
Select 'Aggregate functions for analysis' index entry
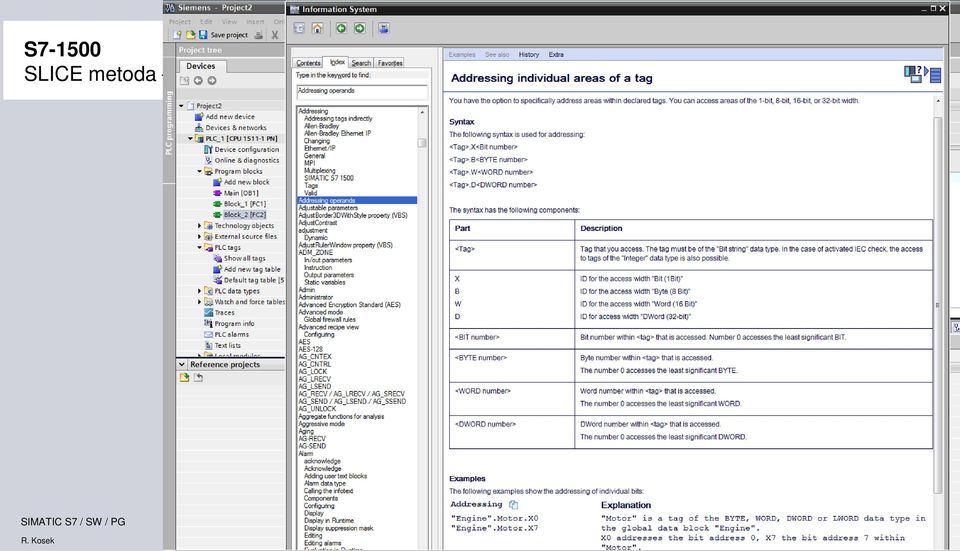(341, 416)
